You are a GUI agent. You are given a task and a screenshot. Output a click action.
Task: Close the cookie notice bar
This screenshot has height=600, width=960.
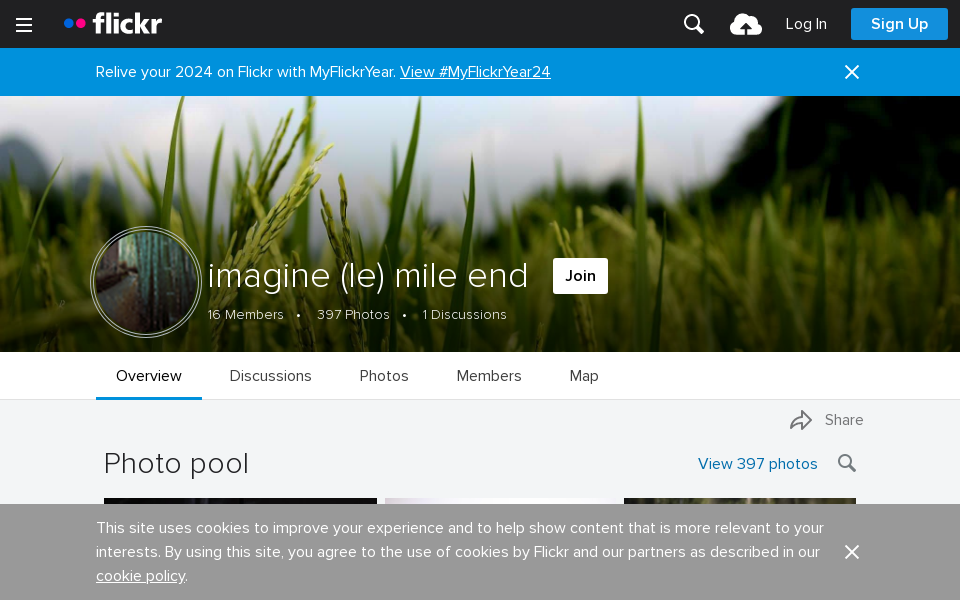coord(852,552)
